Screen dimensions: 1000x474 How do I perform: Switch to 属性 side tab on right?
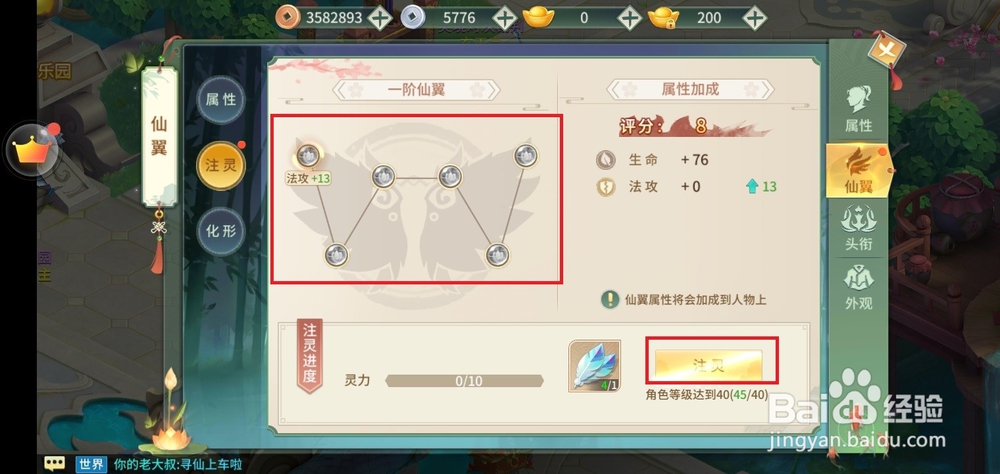pyautogui.click(x=858, y=110)
